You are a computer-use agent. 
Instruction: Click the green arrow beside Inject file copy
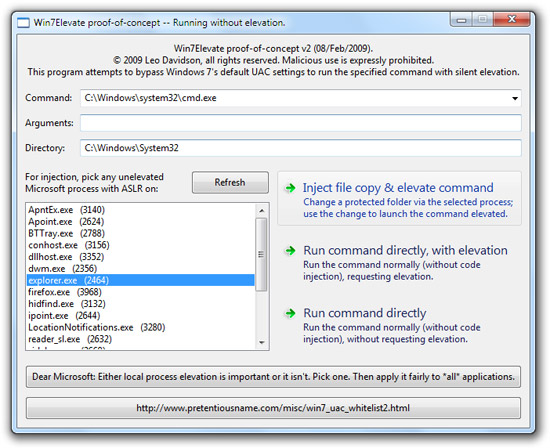click(290, 188)
